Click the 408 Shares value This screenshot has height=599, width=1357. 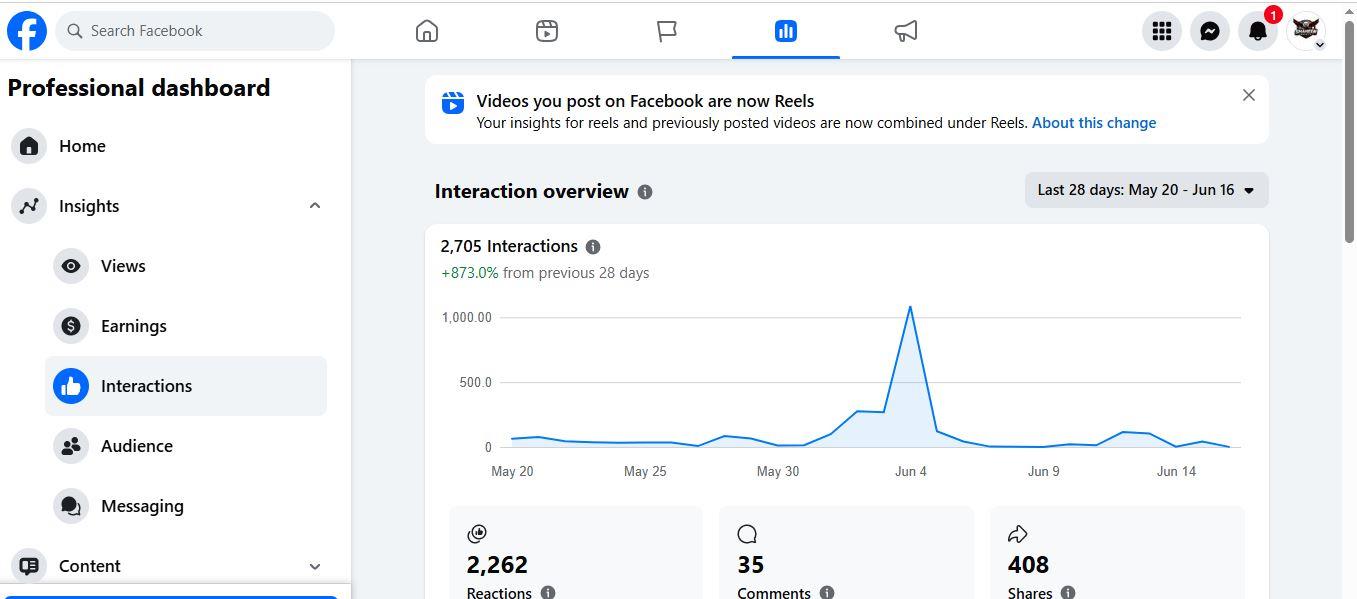click(x=1028, y=565)
